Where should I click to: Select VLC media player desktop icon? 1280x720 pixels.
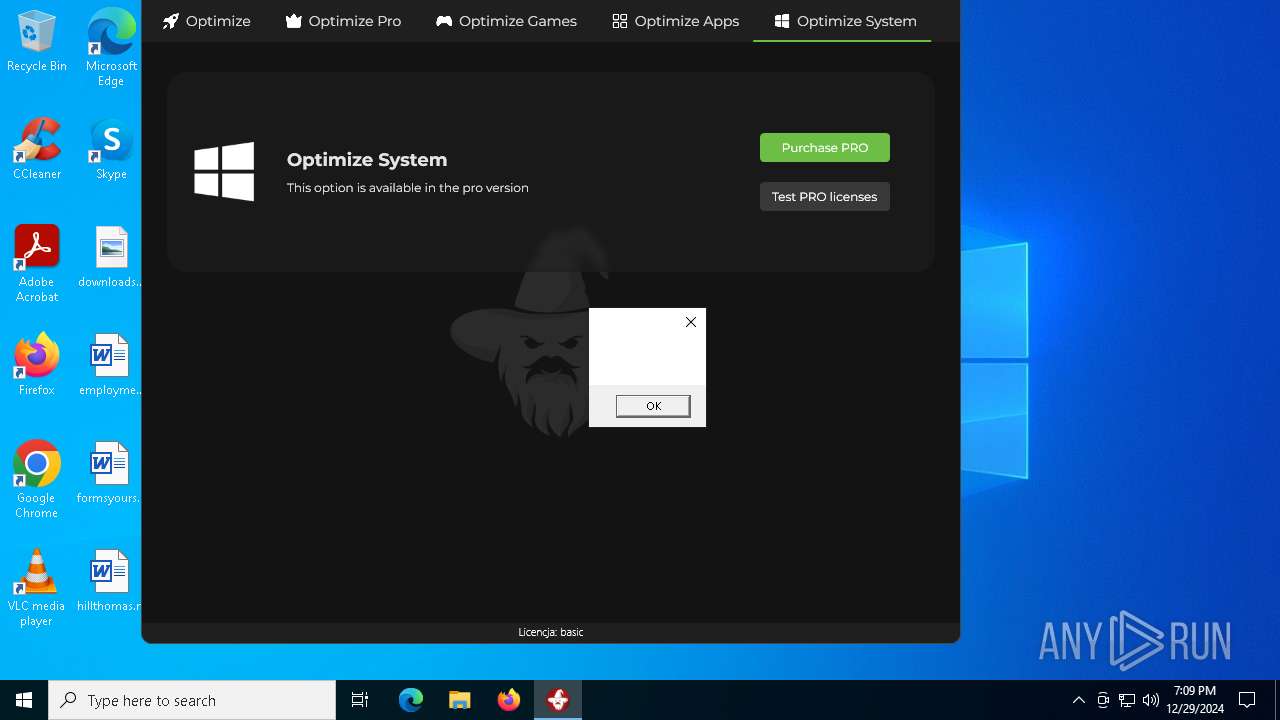tap(37, 588)
